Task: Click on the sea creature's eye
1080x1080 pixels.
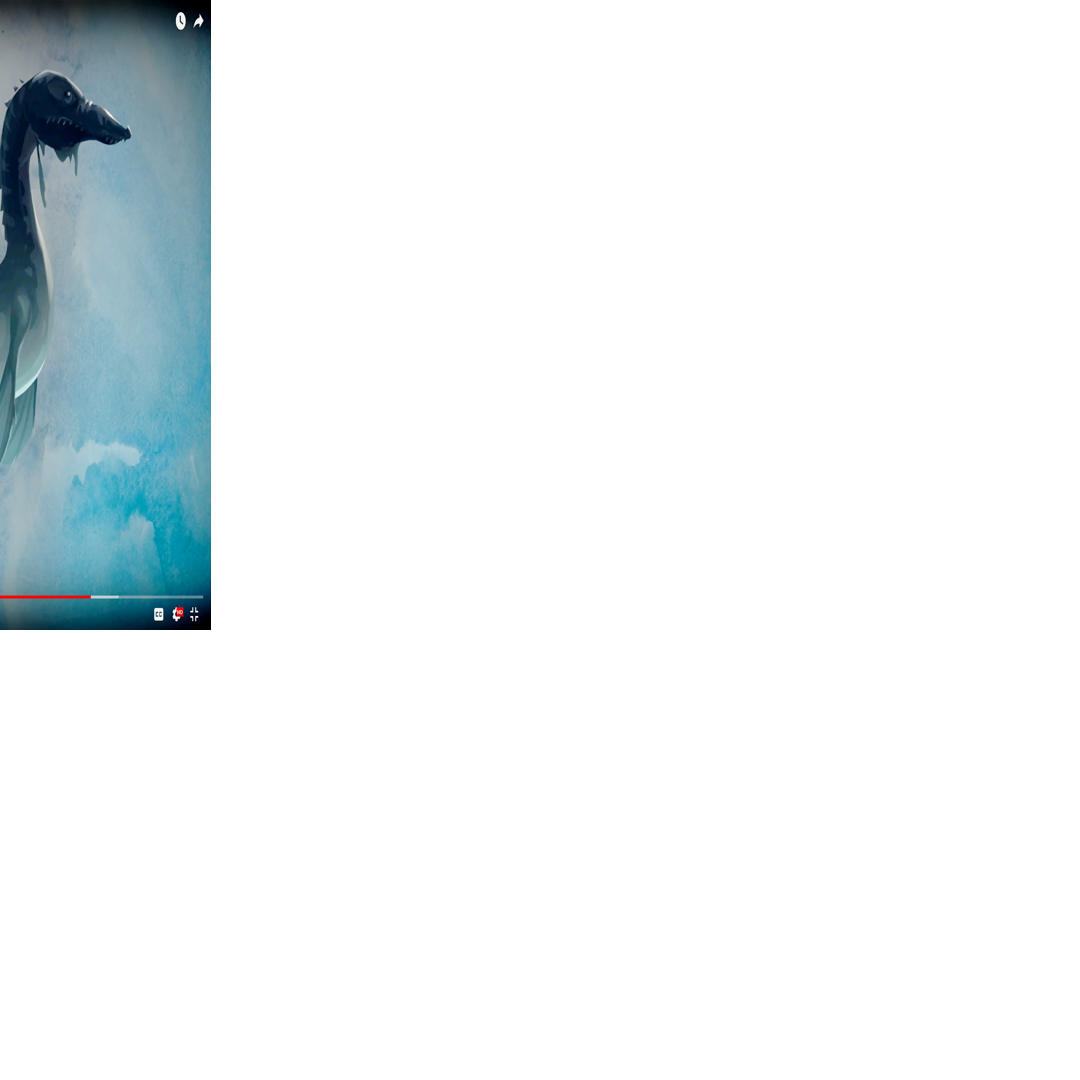Action: 67,95
